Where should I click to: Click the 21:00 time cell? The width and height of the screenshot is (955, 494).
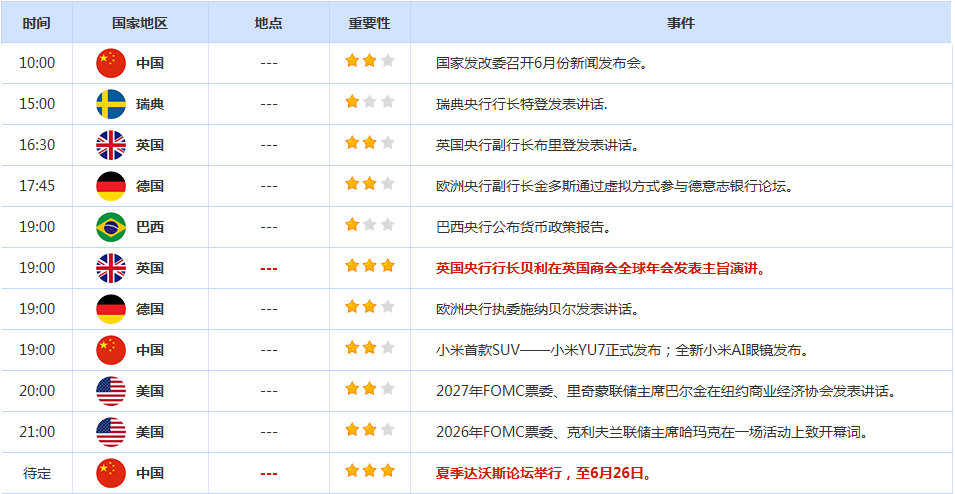[x=37, y=432]
